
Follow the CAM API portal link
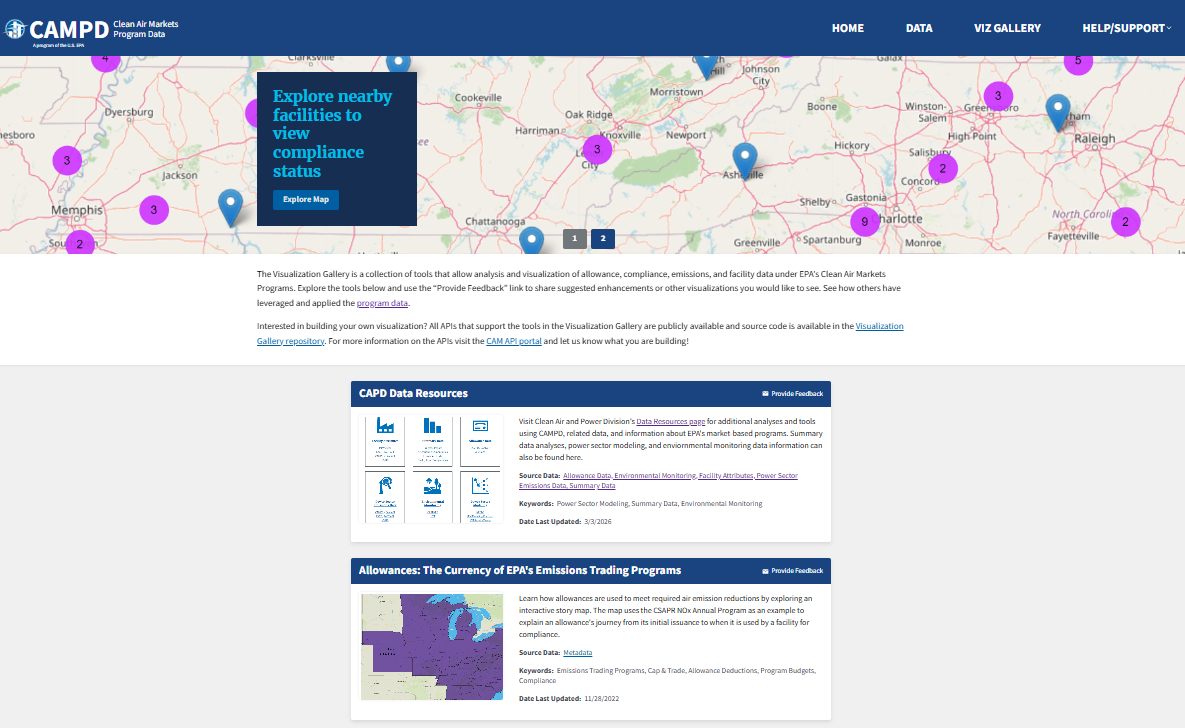coord(514,340)
